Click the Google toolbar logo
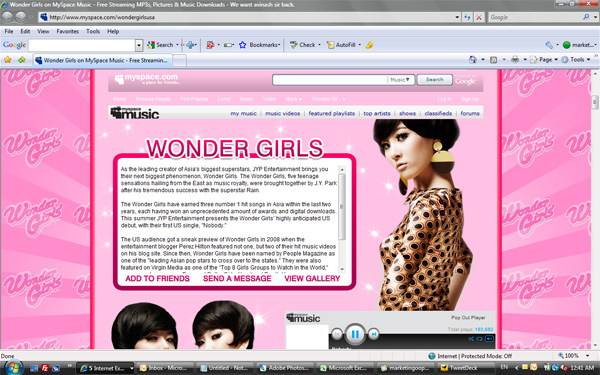 [14, 45]
